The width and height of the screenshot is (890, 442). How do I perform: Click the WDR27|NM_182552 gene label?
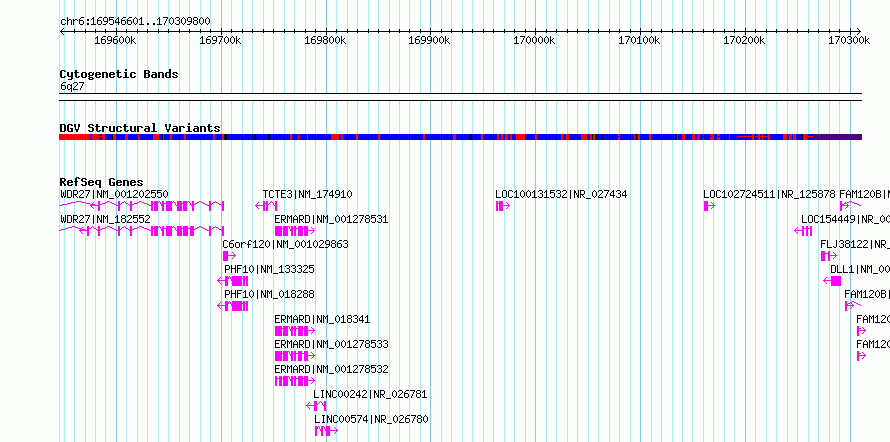[x=105, y=219]
